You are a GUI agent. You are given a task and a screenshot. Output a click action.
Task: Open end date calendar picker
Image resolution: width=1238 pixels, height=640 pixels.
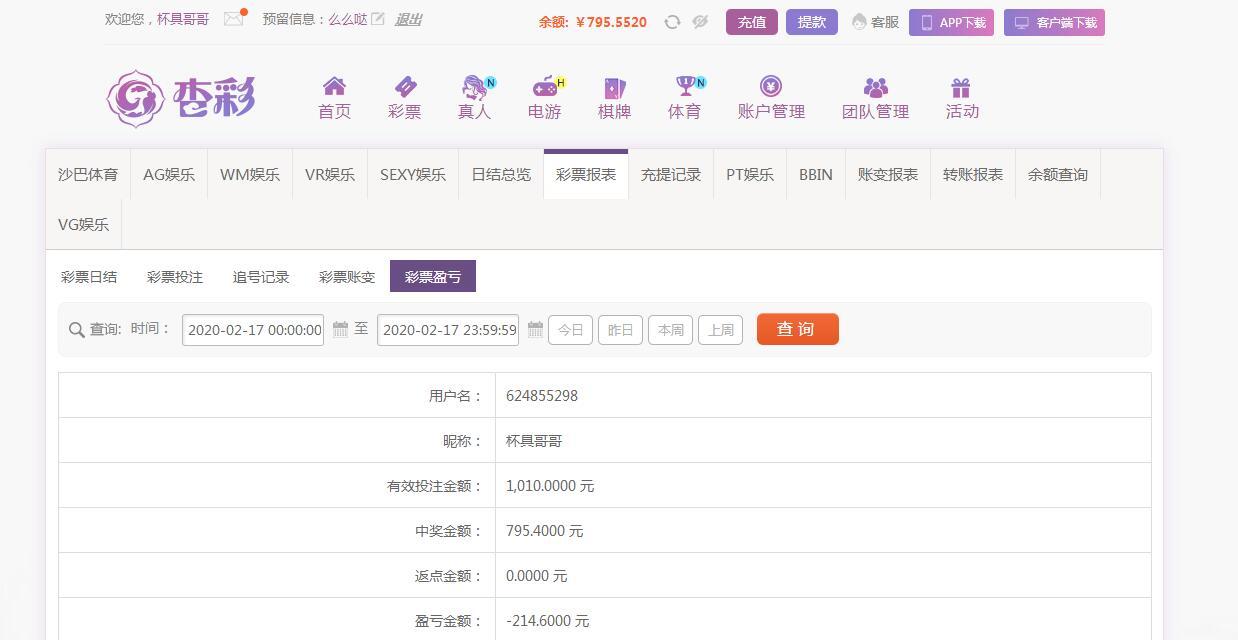click(x=535, y=329)
